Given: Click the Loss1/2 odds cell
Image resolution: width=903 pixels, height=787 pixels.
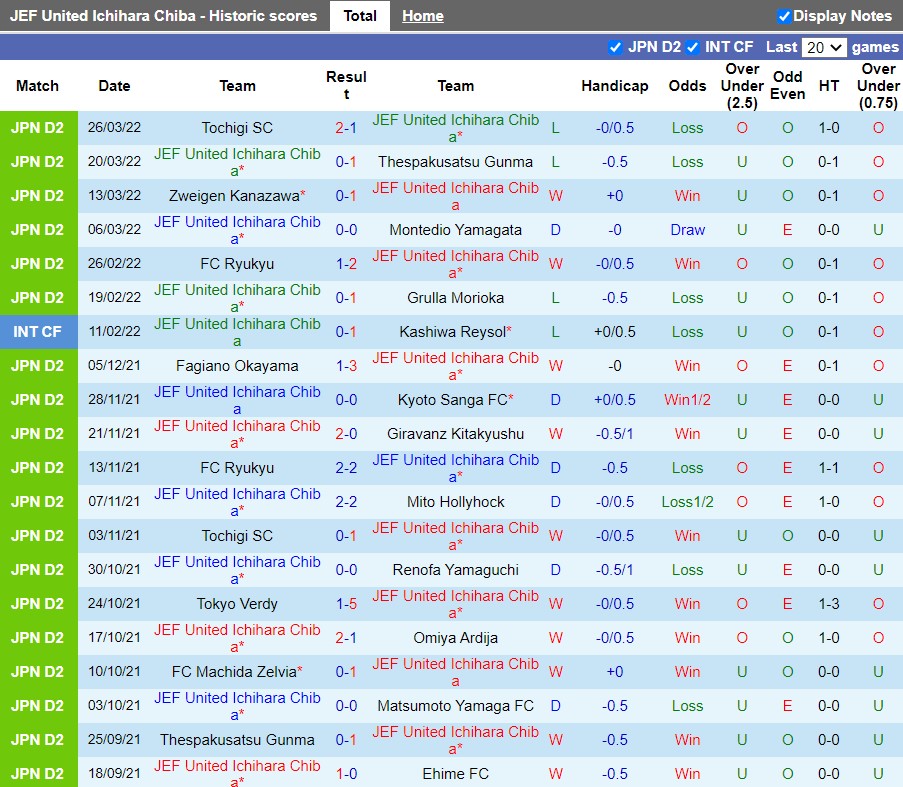Looking at the screenshot, I should click(x=687, y=501).
